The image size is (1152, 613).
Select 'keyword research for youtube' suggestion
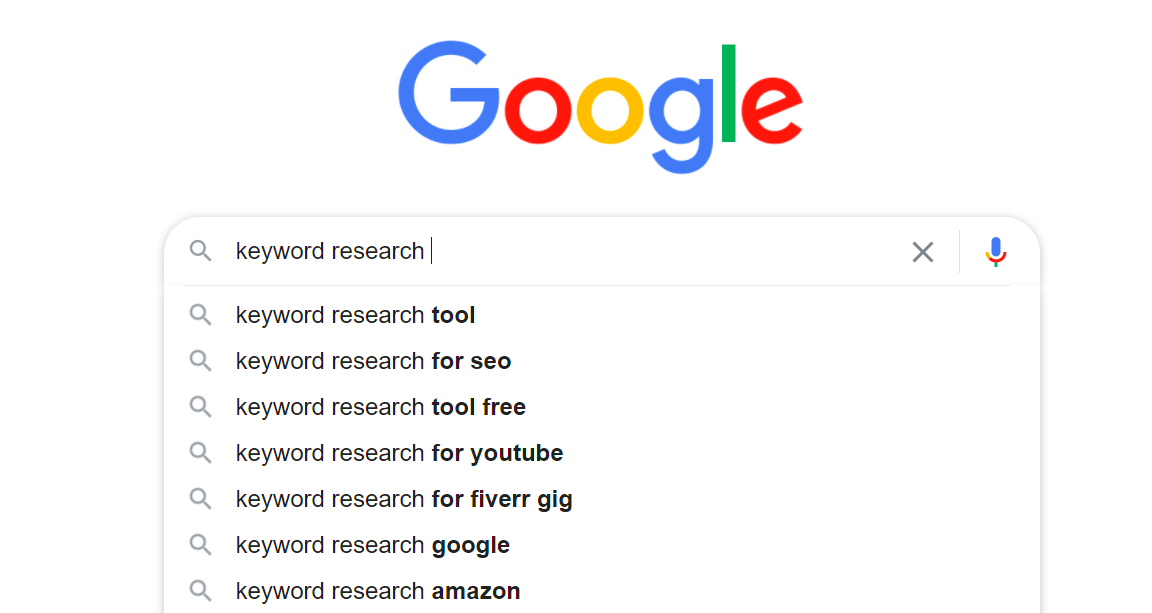pyautogui.click(x=399, y=453)
